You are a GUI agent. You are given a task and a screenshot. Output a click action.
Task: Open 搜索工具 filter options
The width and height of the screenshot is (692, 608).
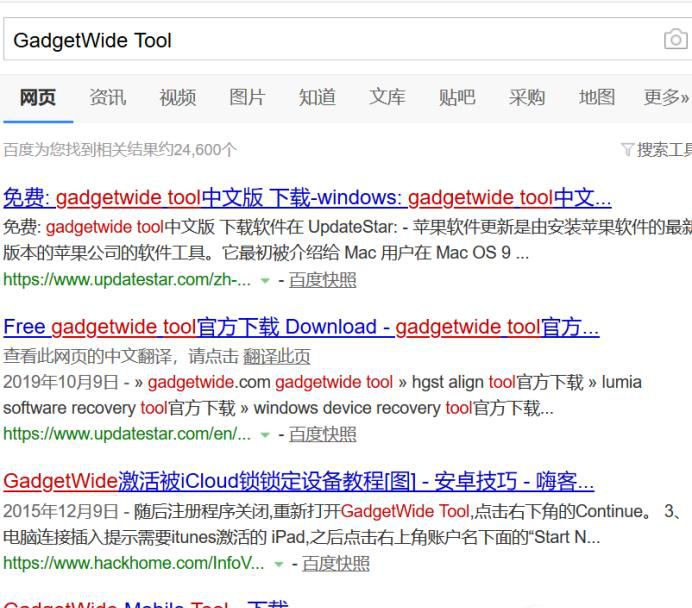664,150
